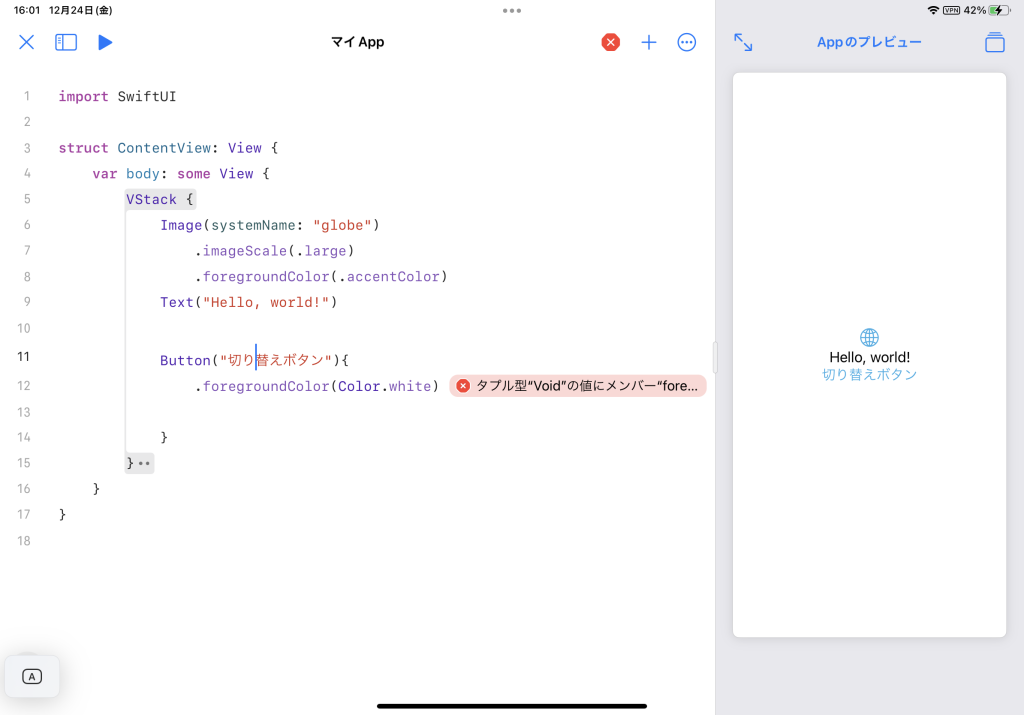Open the red error indicator in toolbar
The width and height of the screenshot is (1024, 715).
[x=610, y=42]
